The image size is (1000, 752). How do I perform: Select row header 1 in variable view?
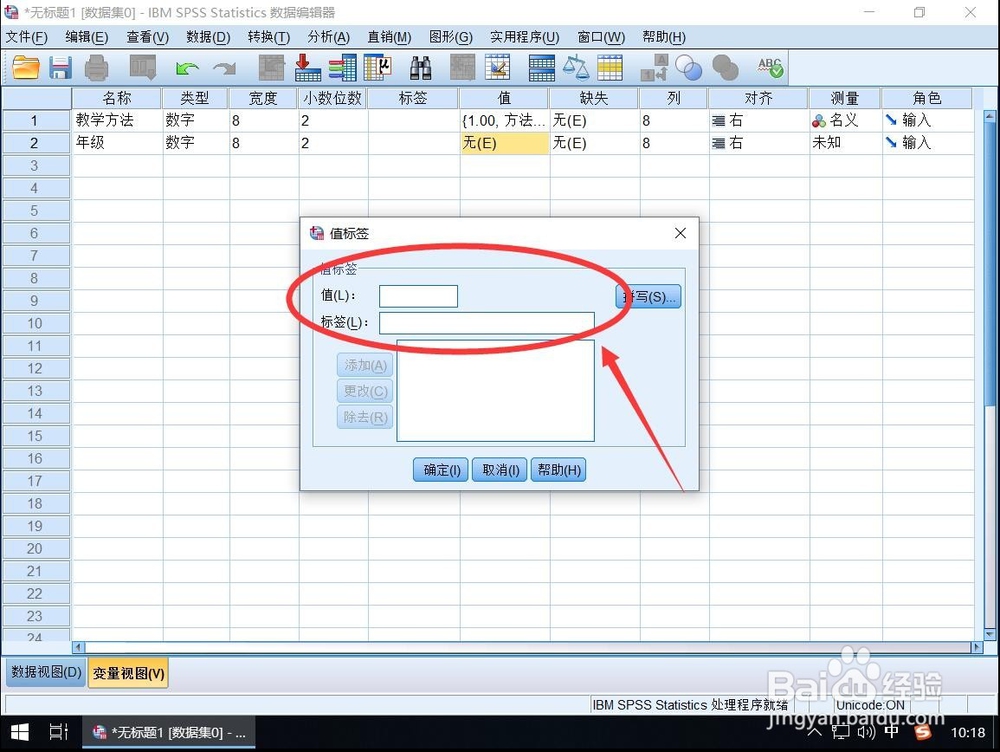tap(36, 120)
